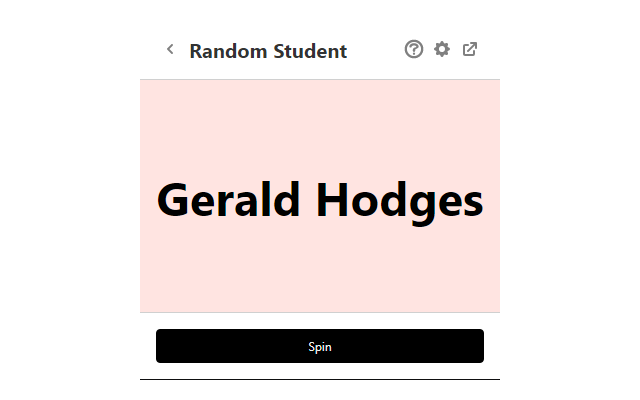Go back using the left chevron
The image size is (640, 400).
click(x=170, y=49)
